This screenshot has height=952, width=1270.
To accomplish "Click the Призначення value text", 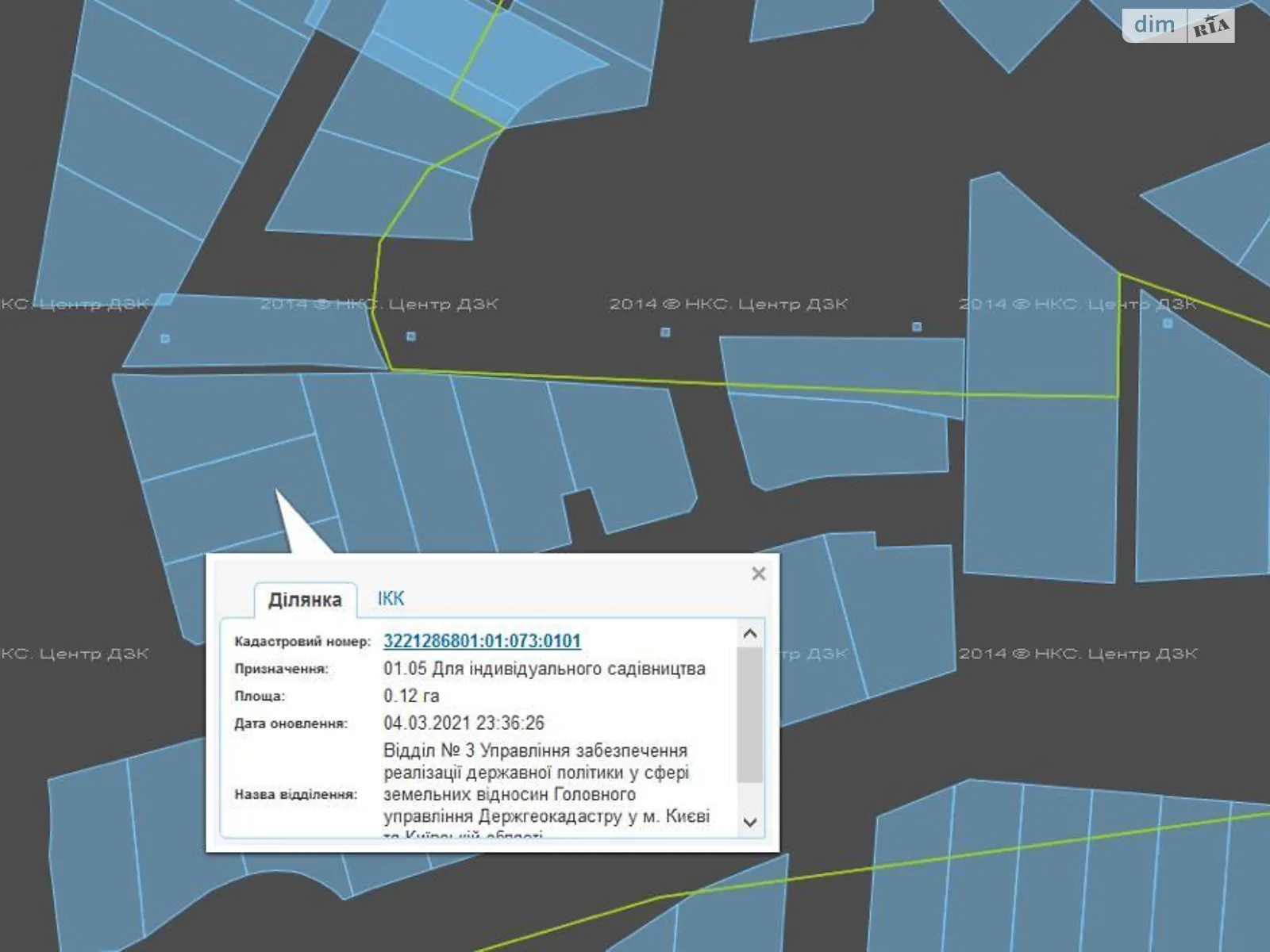I will pyautogui.click(x=544, y=669).
